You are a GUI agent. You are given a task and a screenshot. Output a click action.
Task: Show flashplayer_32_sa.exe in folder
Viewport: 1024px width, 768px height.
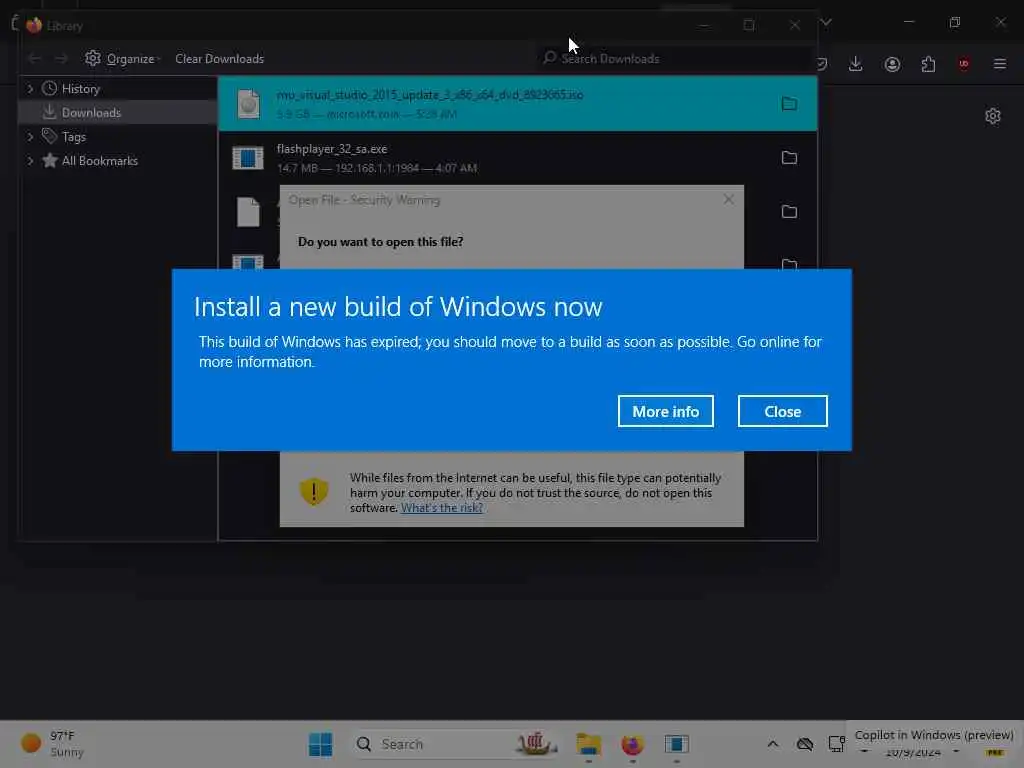coord(790,158)
